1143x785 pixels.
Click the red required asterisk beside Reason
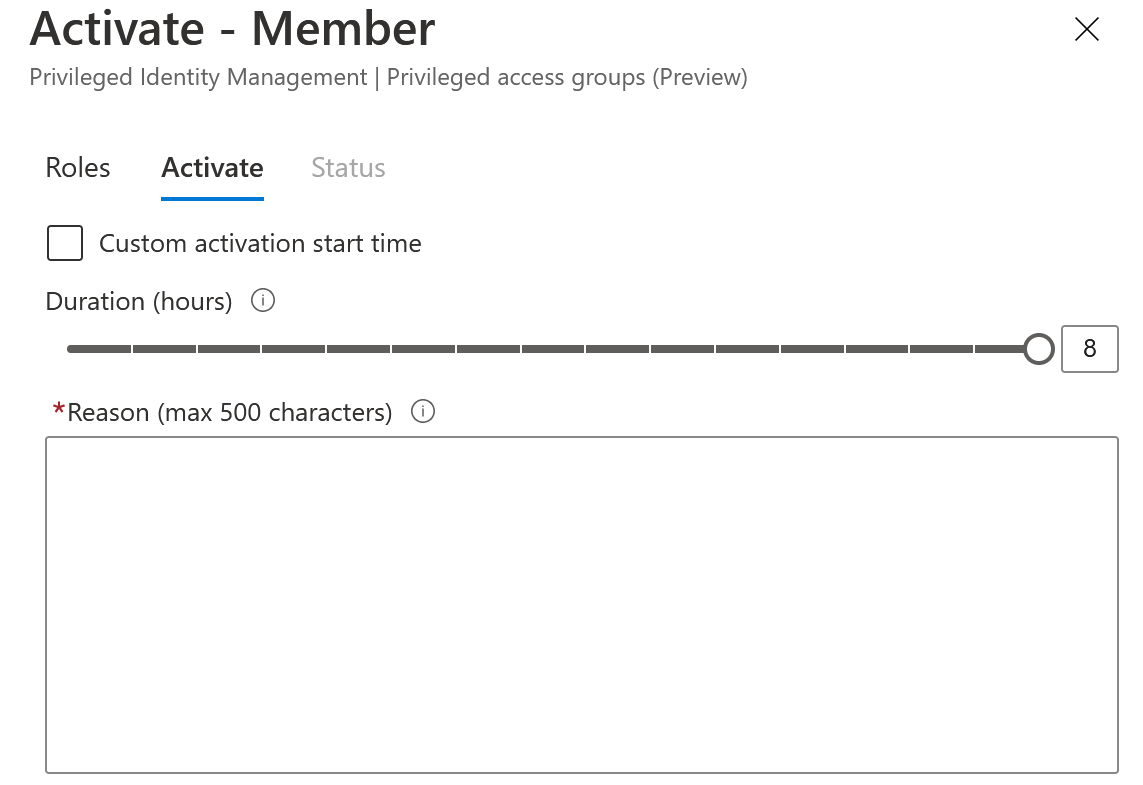pos(58,410)
